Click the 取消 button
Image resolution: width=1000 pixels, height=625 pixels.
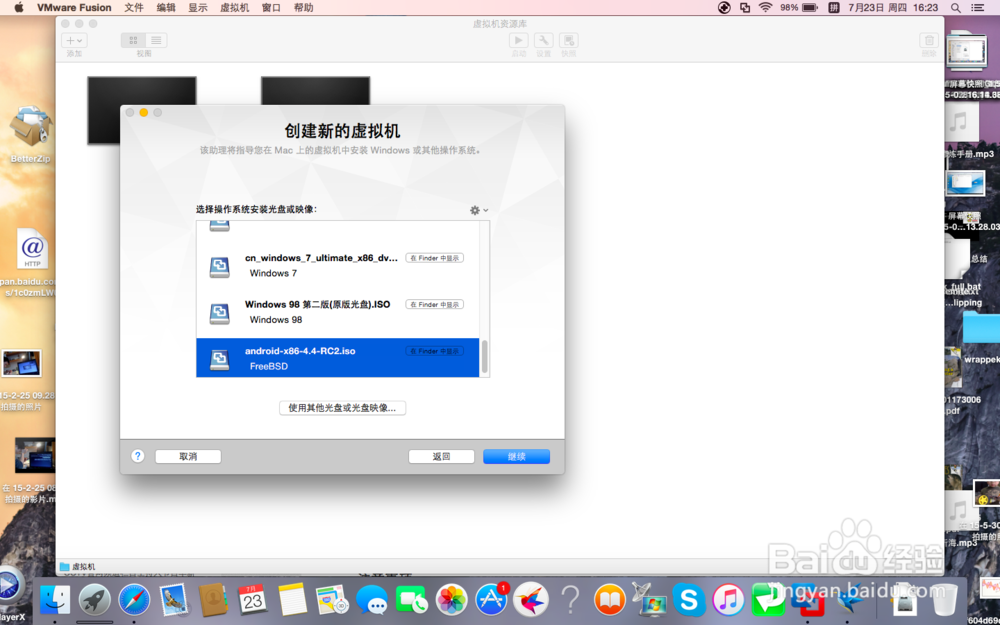[x=188, y=457]
